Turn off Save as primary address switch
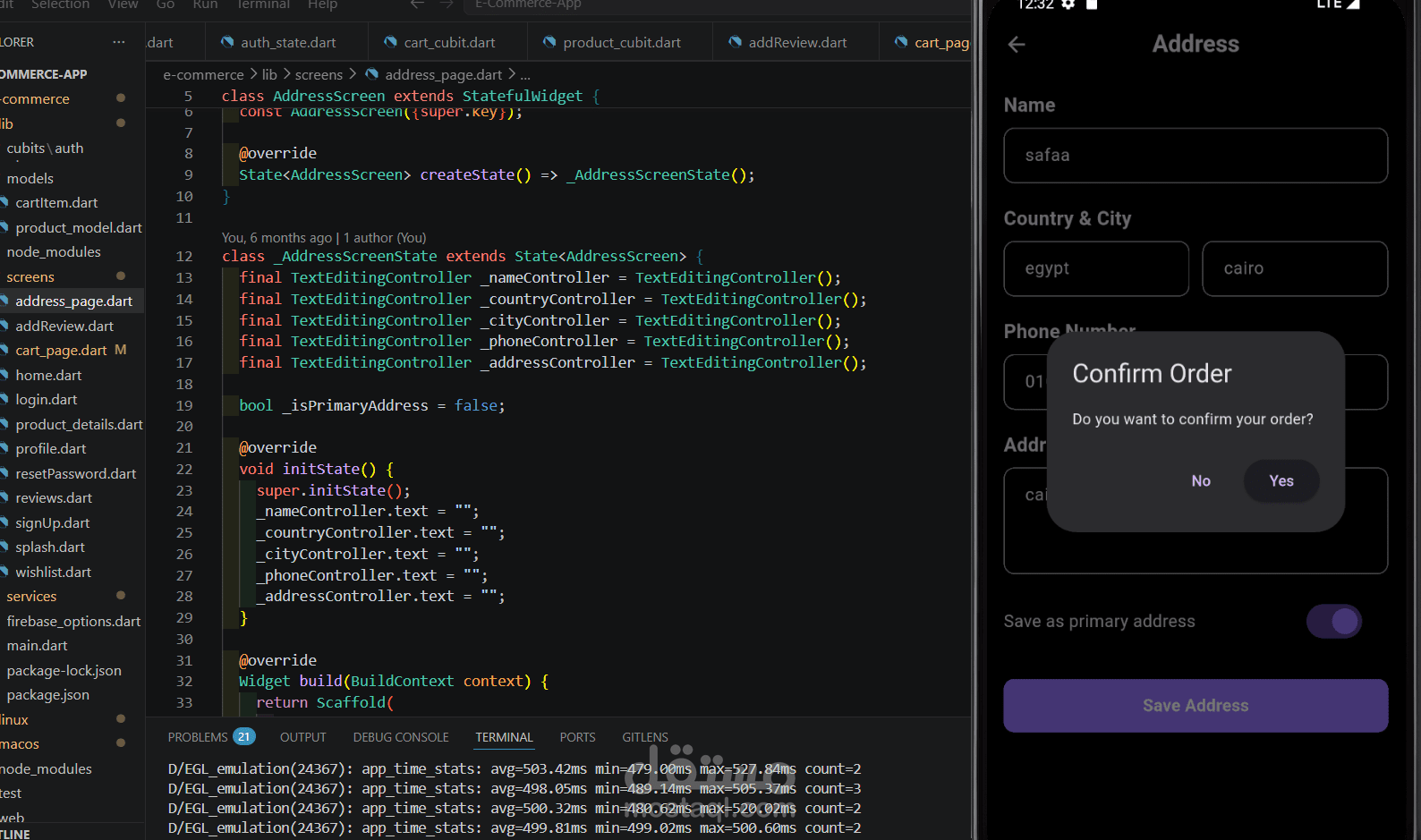The height and width of the screenshot is (840, 1421). pyautogui.click(x=1333, y=621)
